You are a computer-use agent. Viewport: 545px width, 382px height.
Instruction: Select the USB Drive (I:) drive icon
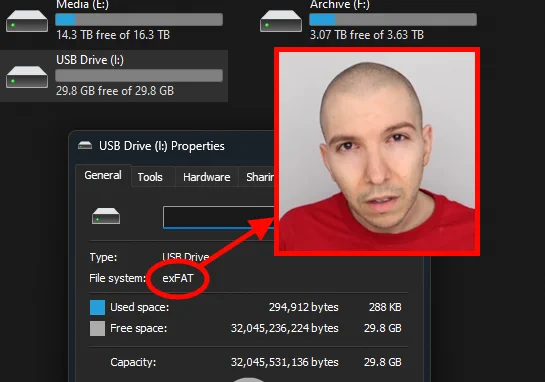click(27, 77)
